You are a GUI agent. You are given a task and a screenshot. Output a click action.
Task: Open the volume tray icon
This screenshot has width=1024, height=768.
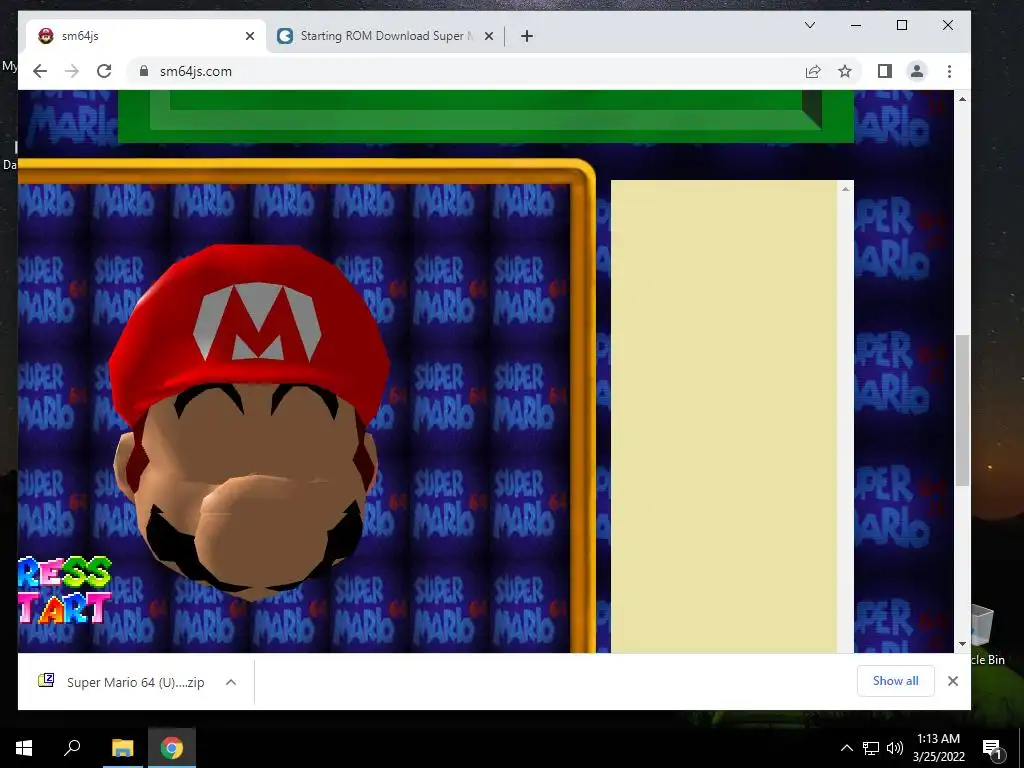(895, 748)
